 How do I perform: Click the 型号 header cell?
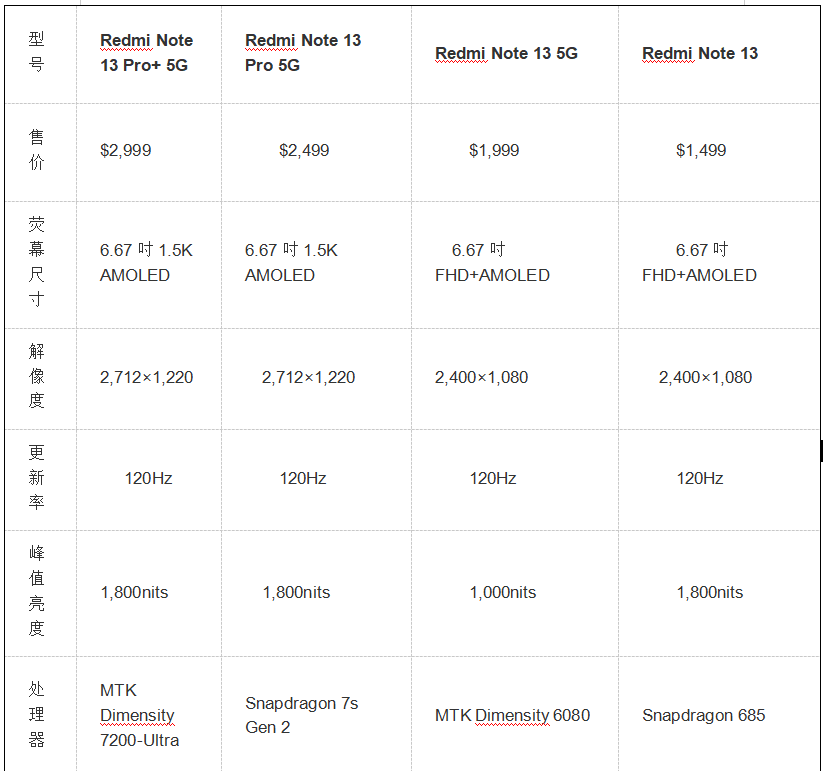37,52
